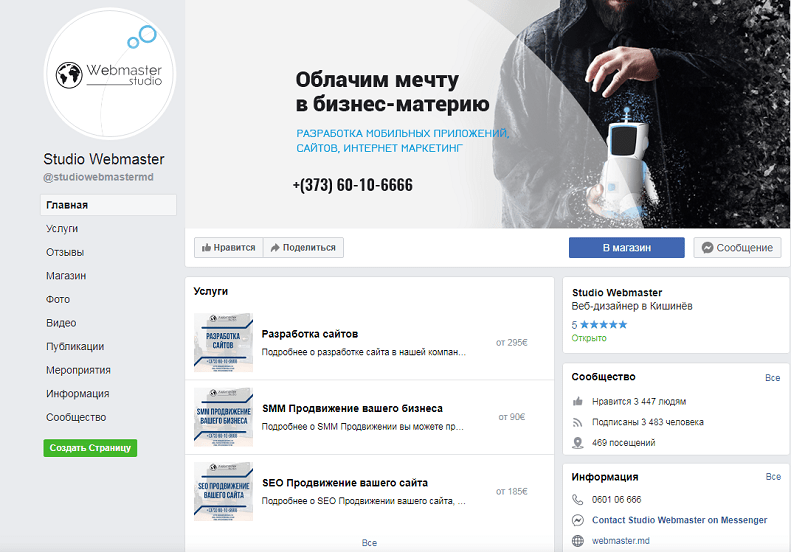Click the Webmaster Studio profile logo
Screen dimensions: 791x552
pos(110,73)
